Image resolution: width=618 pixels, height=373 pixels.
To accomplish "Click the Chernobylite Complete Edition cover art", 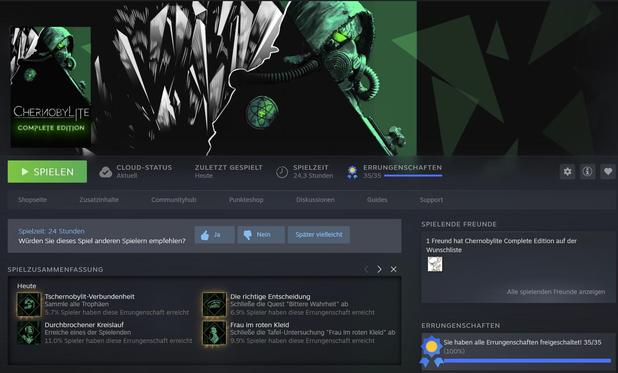I will coord(51,87).
